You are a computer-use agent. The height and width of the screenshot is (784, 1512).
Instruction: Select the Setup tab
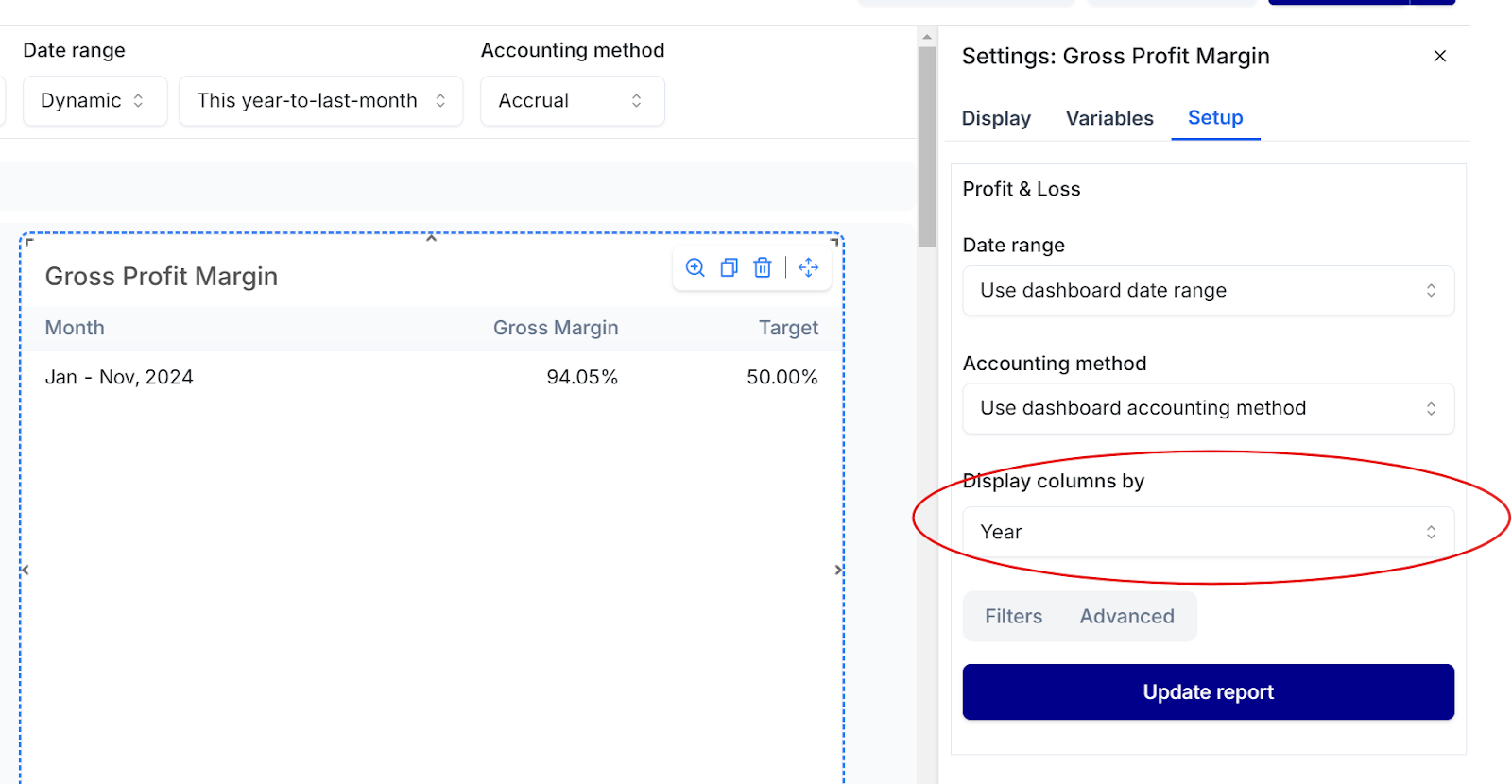click(1215, 117)
